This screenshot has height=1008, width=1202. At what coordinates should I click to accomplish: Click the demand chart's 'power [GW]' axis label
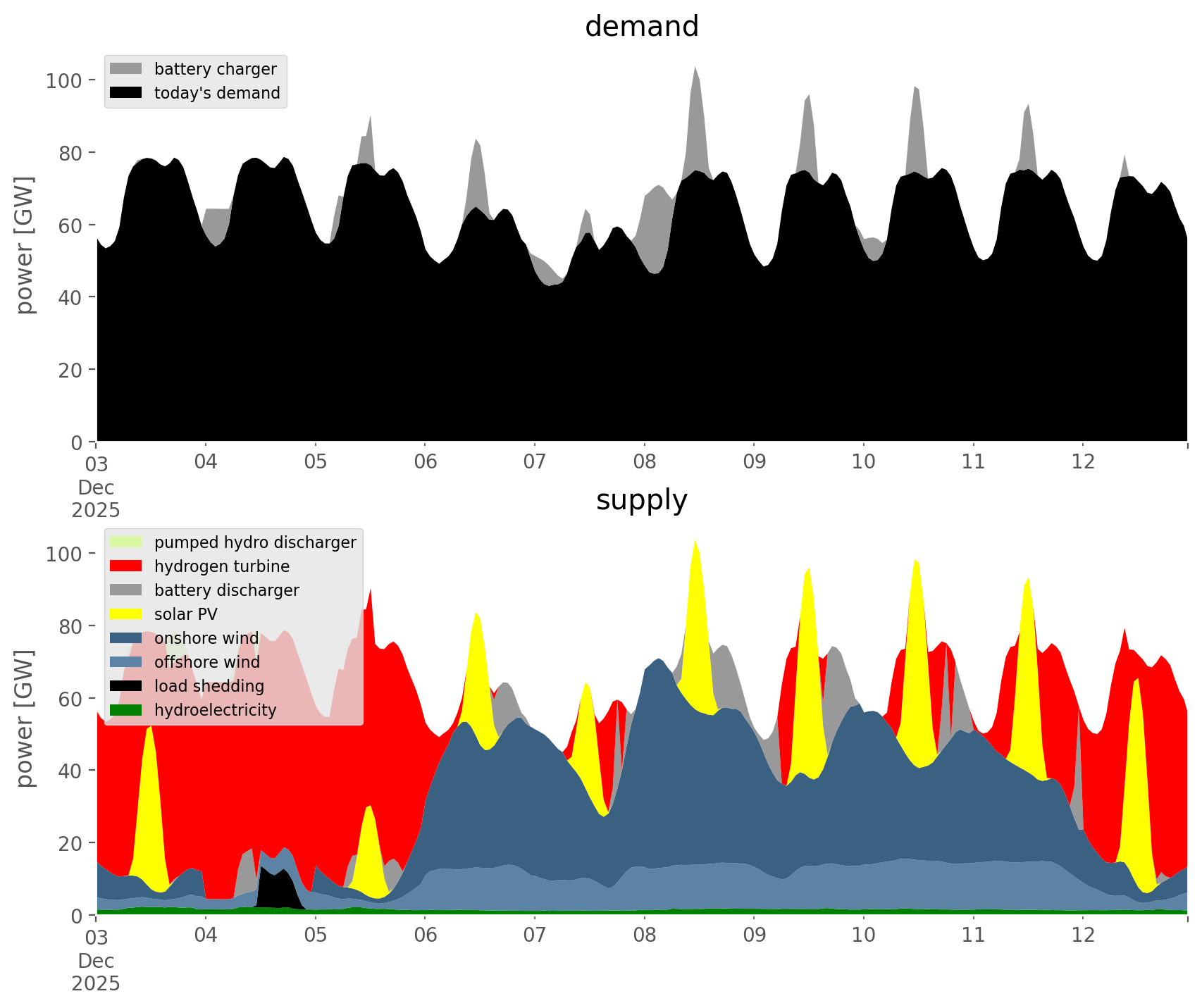[25, 245]
